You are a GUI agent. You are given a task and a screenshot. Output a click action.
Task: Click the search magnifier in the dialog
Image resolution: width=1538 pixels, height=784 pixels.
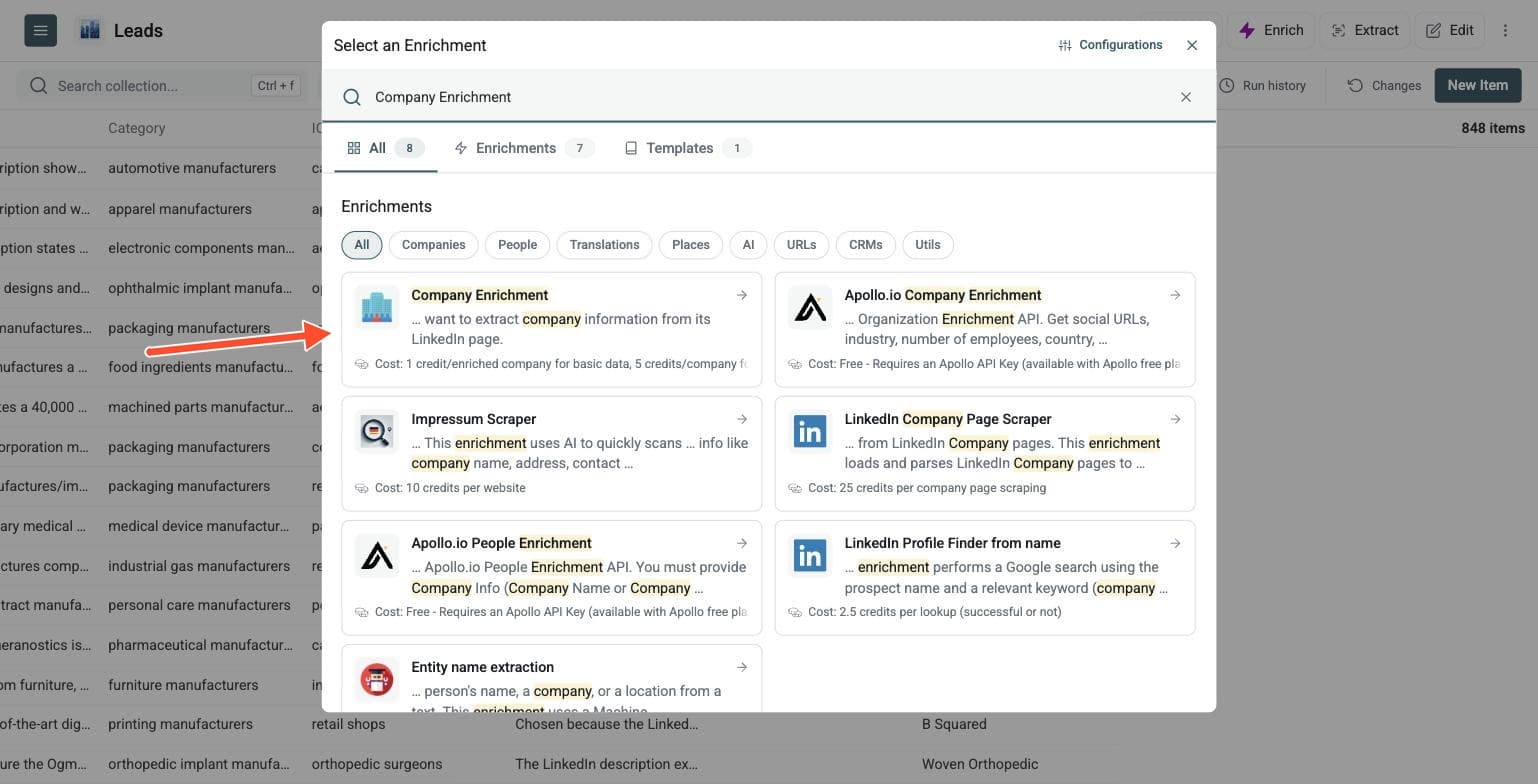[352, 97]
